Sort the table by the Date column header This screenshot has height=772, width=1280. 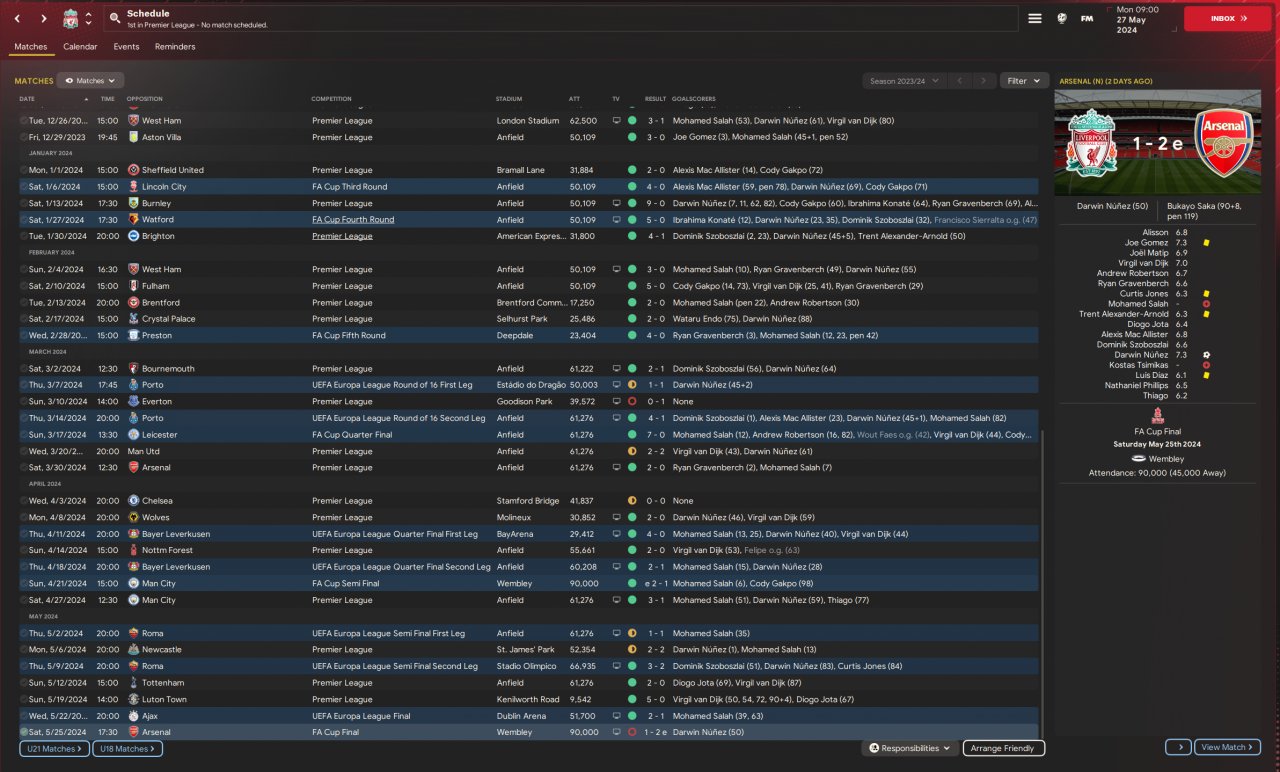(27, 99)
